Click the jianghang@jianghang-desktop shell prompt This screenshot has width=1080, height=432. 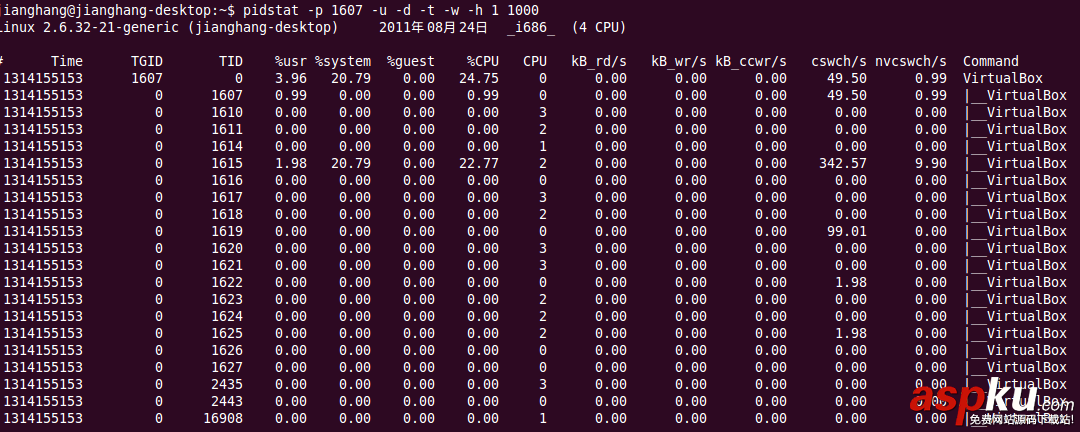tap(118, 10)
